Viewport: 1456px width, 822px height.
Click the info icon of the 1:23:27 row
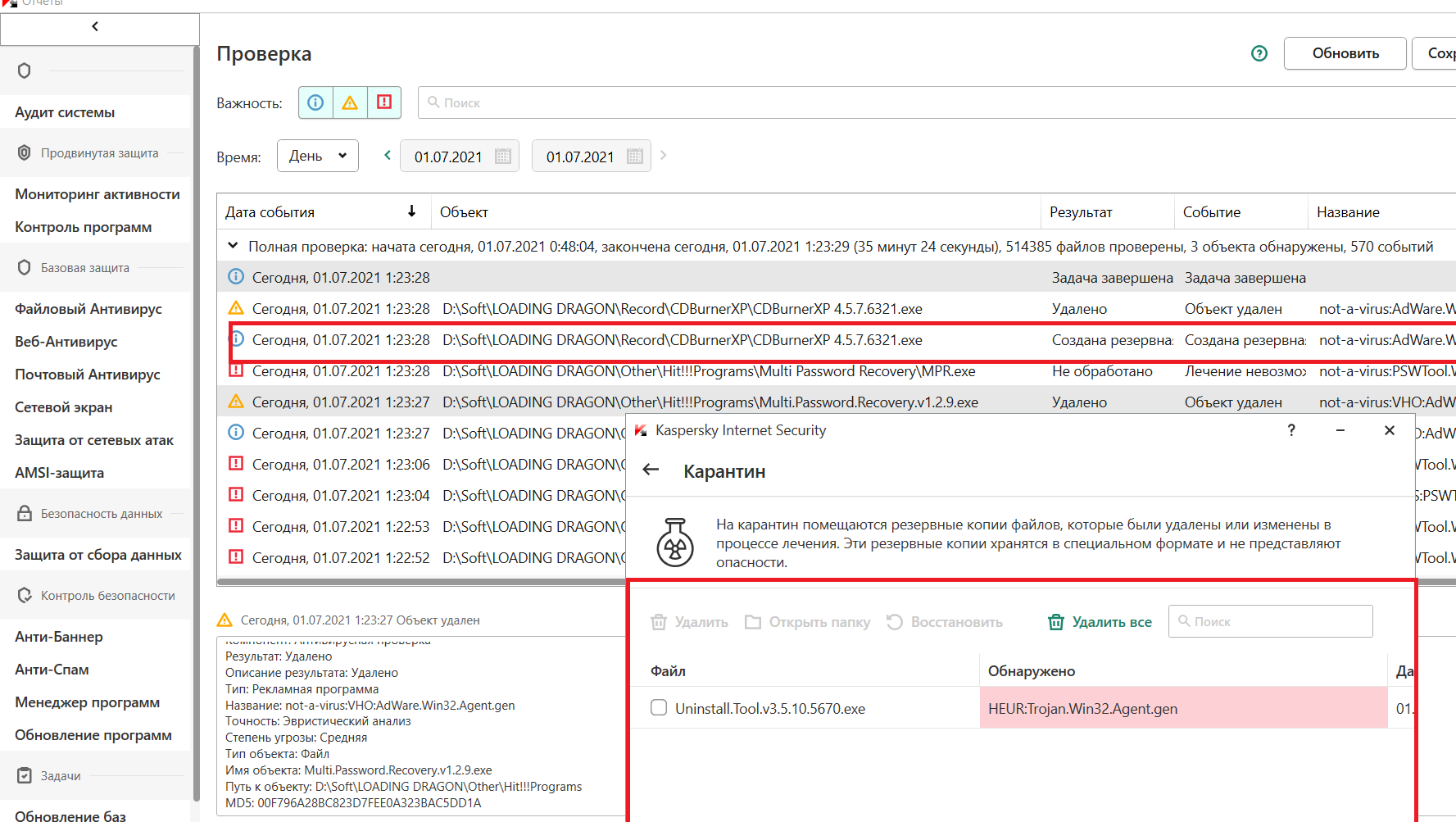point(236,433)
